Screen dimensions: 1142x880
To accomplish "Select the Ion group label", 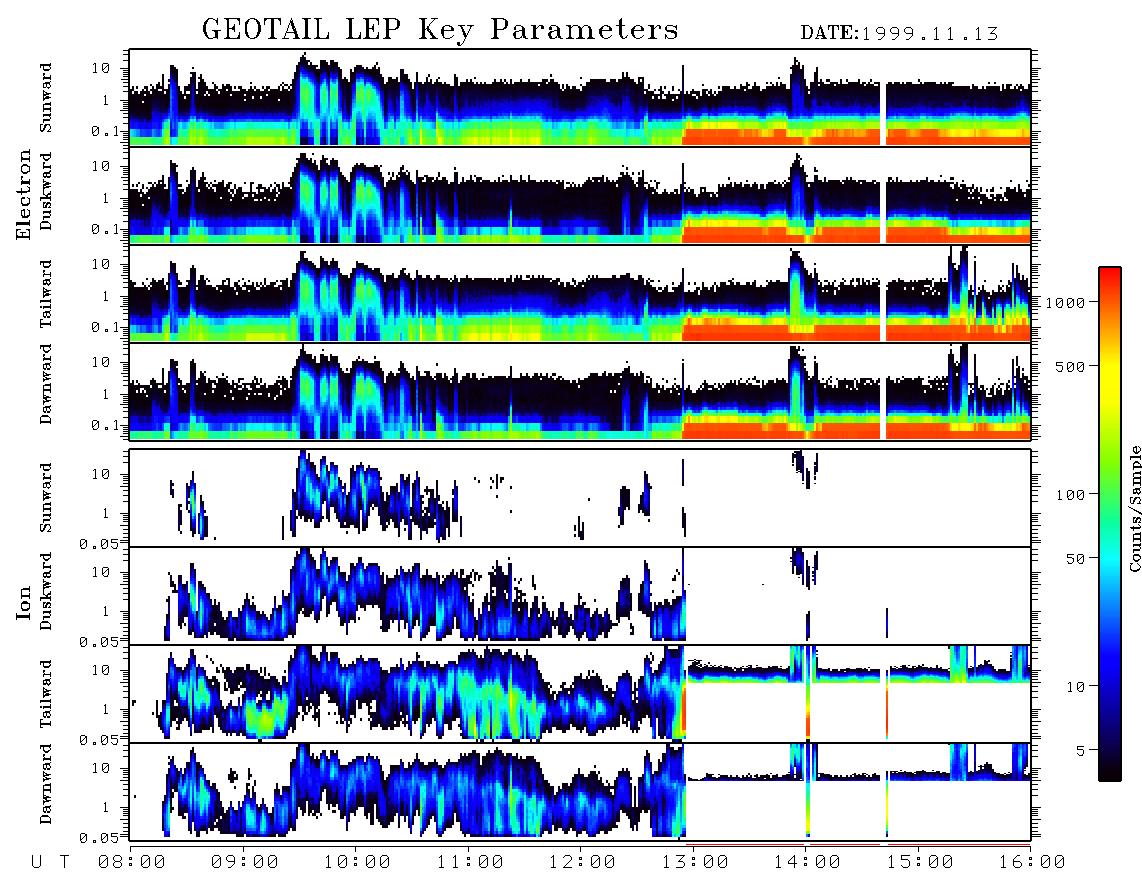I will [24, 602].
